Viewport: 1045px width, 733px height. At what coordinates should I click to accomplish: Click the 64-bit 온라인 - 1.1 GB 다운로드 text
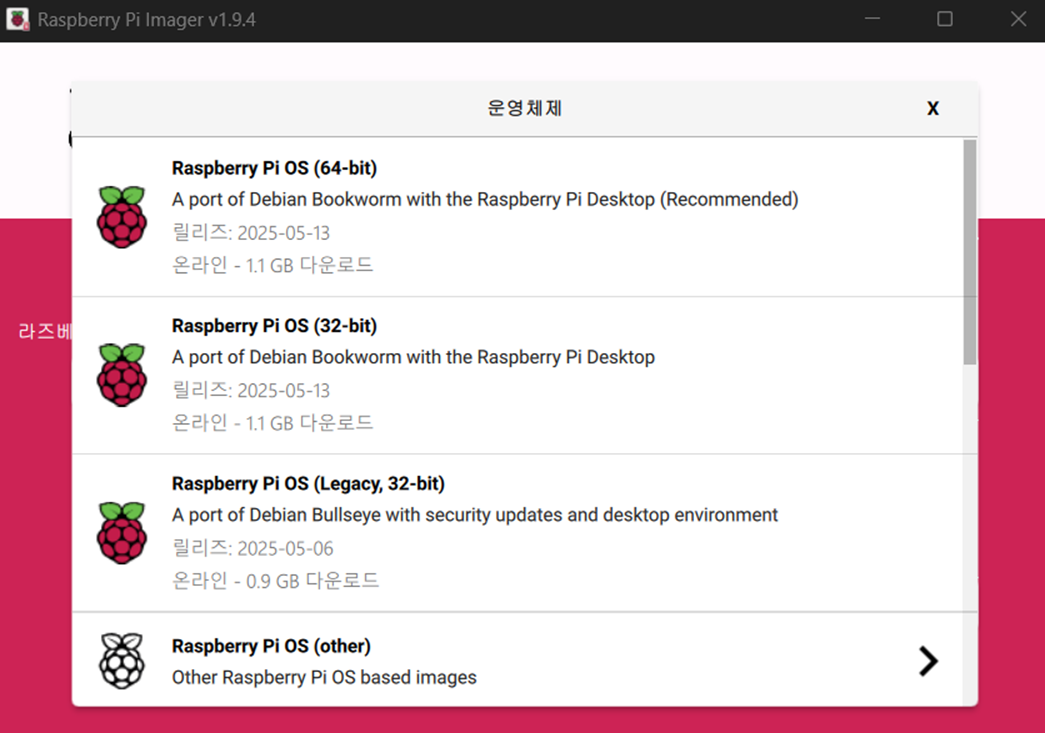click(273, 265)
